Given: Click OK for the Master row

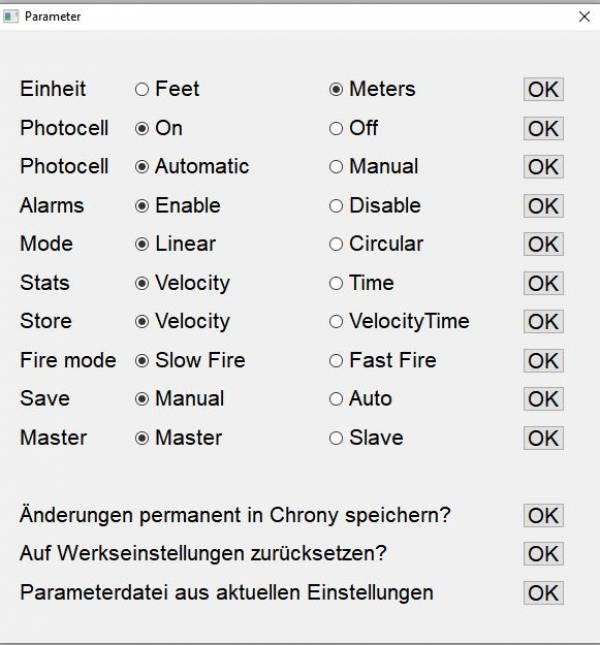Looking at the screenshot, I should [543, 438].
